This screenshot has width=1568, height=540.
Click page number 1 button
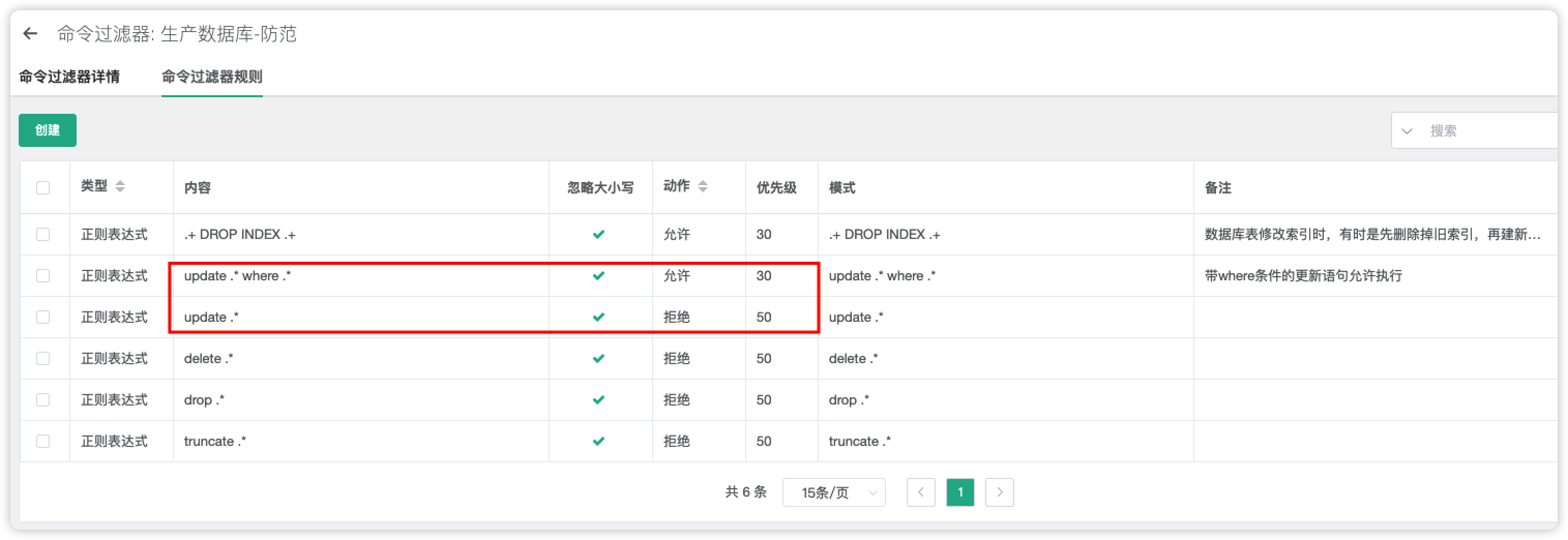click(x=960, y=492)
